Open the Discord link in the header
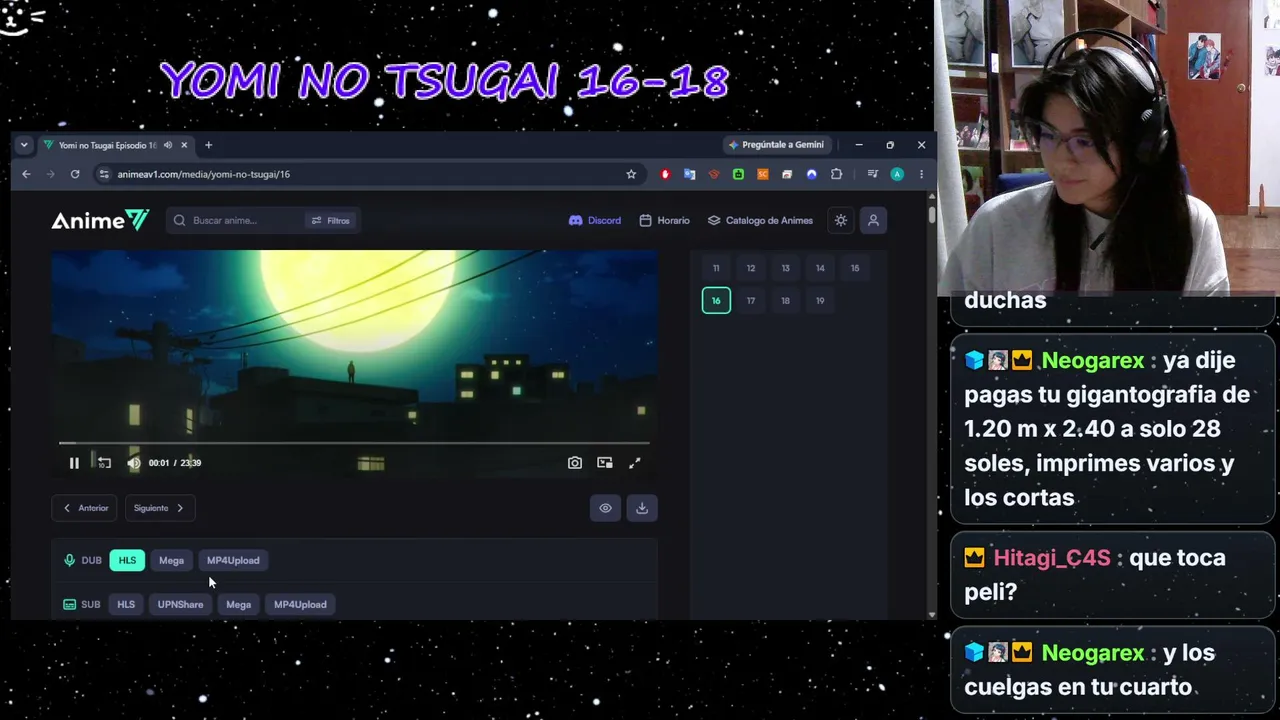This screenshot has width=1280, height=720. tap(595, 220)
